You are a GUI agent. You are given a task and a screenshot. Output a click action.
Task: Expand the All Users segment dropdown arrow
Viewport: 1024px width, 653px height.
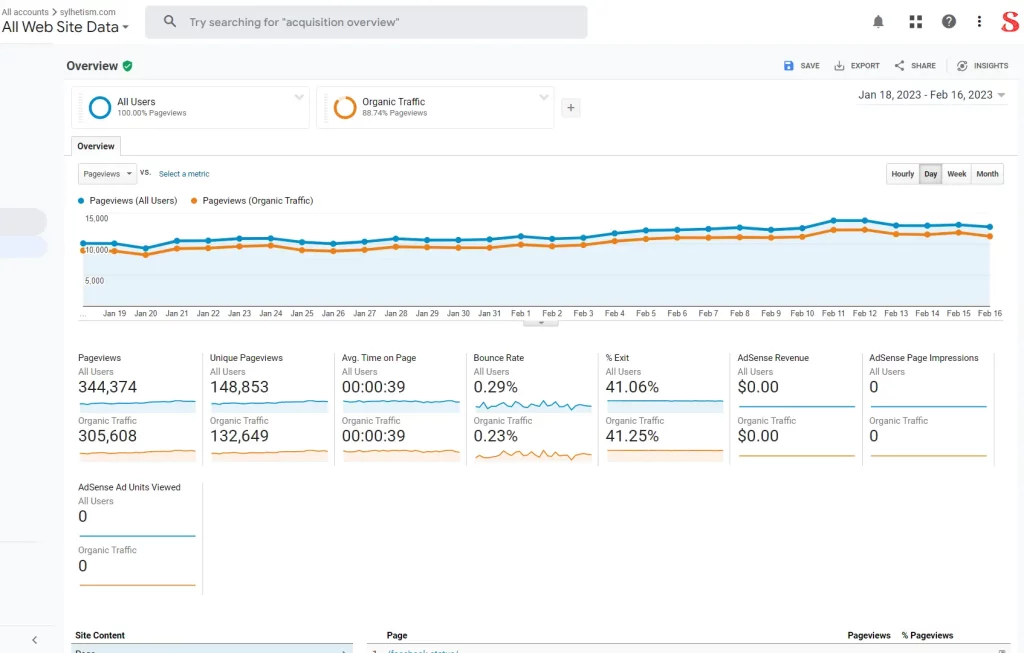pos(299,97)
